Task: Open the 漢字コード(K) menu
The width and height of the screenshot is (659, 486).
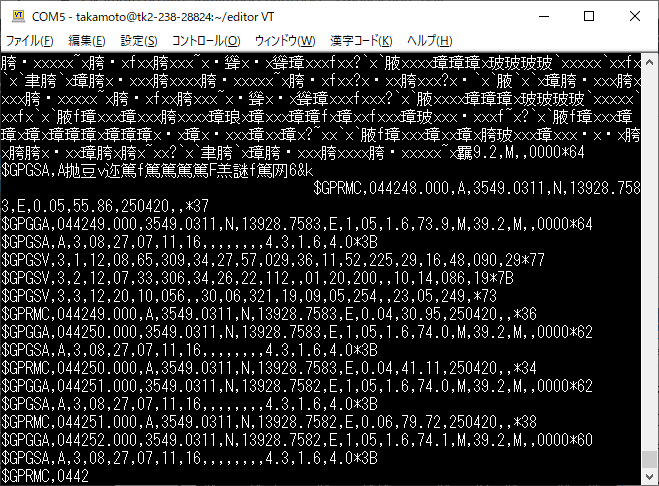Action: tap(361, 41)
